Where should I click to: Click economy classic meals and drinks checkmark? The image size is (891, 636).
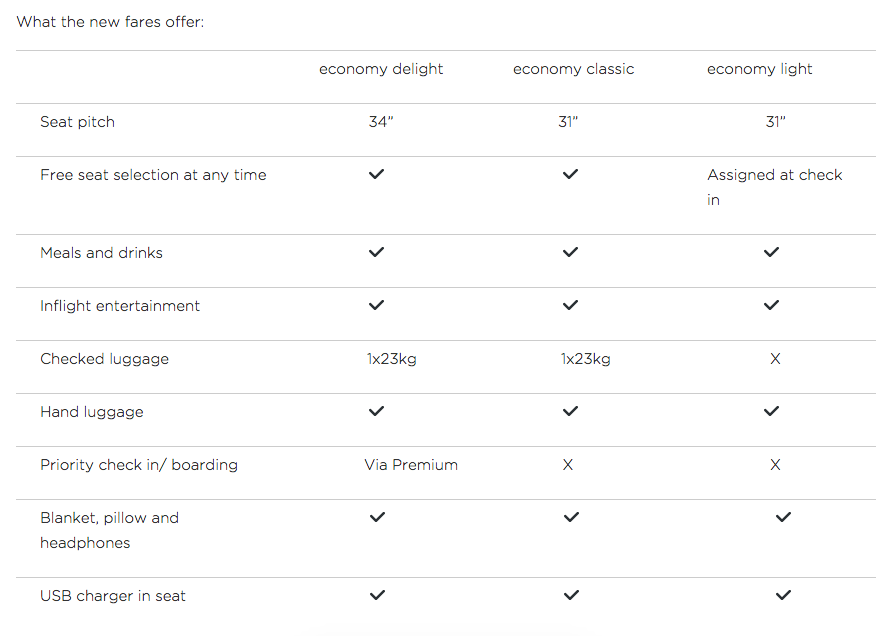click(570, 252)
